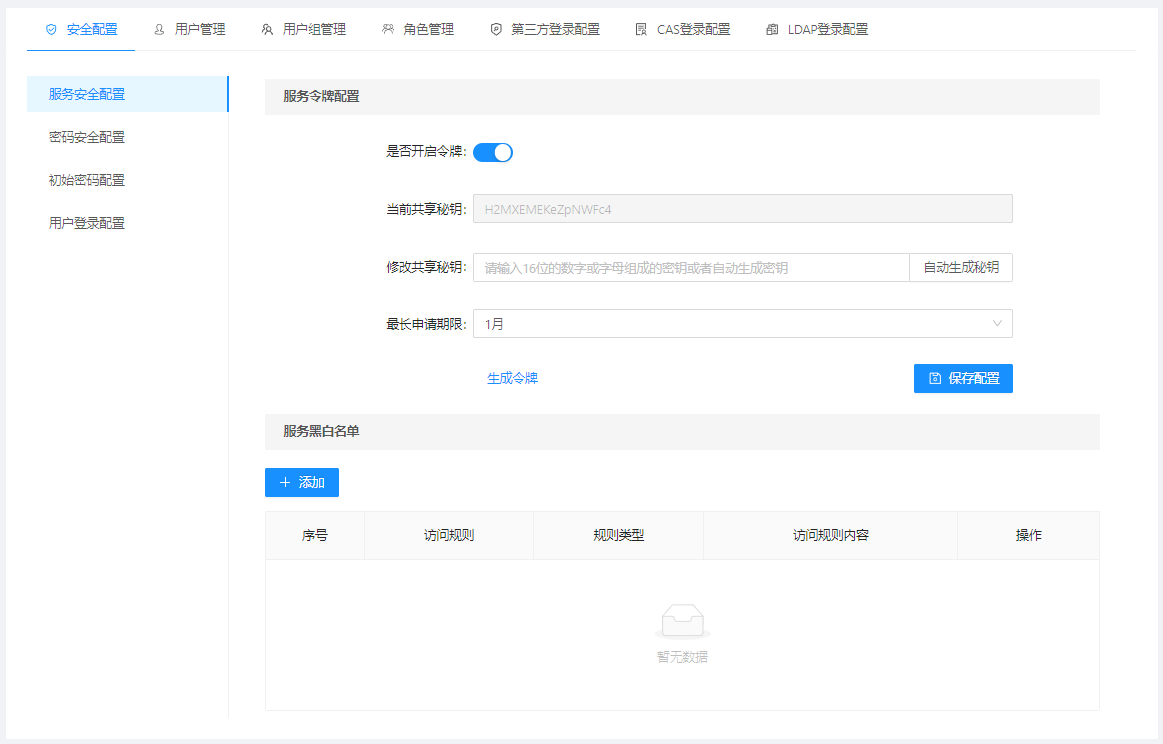Click the 自动生成秘钥 button
The width and height of the screenshot is (1163, 744).
[961, 268]
